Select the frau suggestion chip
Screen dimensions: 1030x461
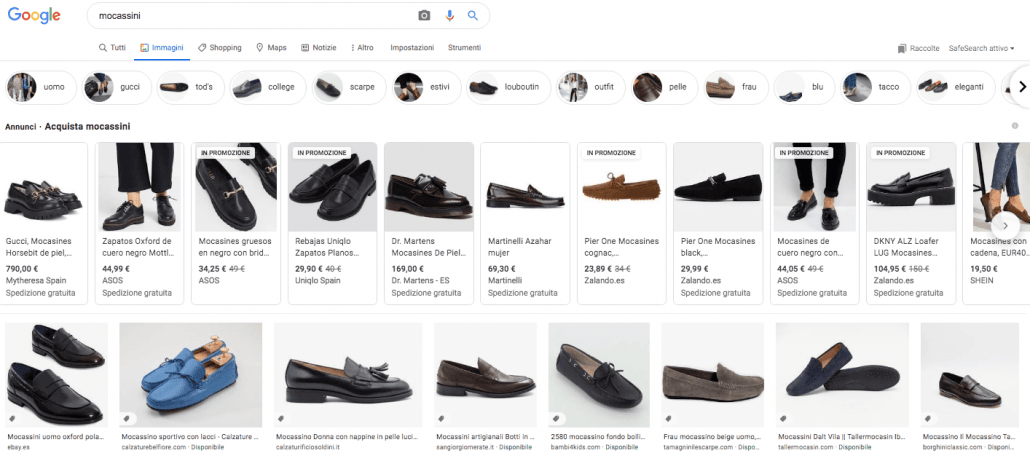736,87
